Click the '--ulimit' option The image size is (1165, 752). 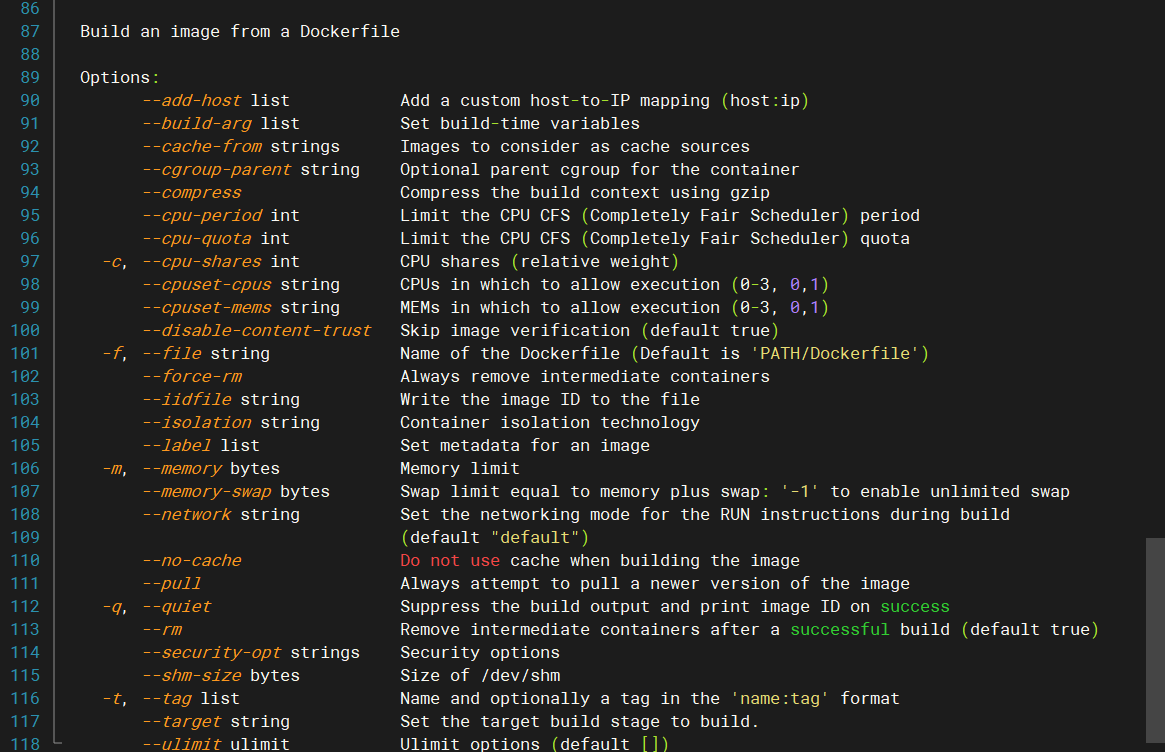182,744
